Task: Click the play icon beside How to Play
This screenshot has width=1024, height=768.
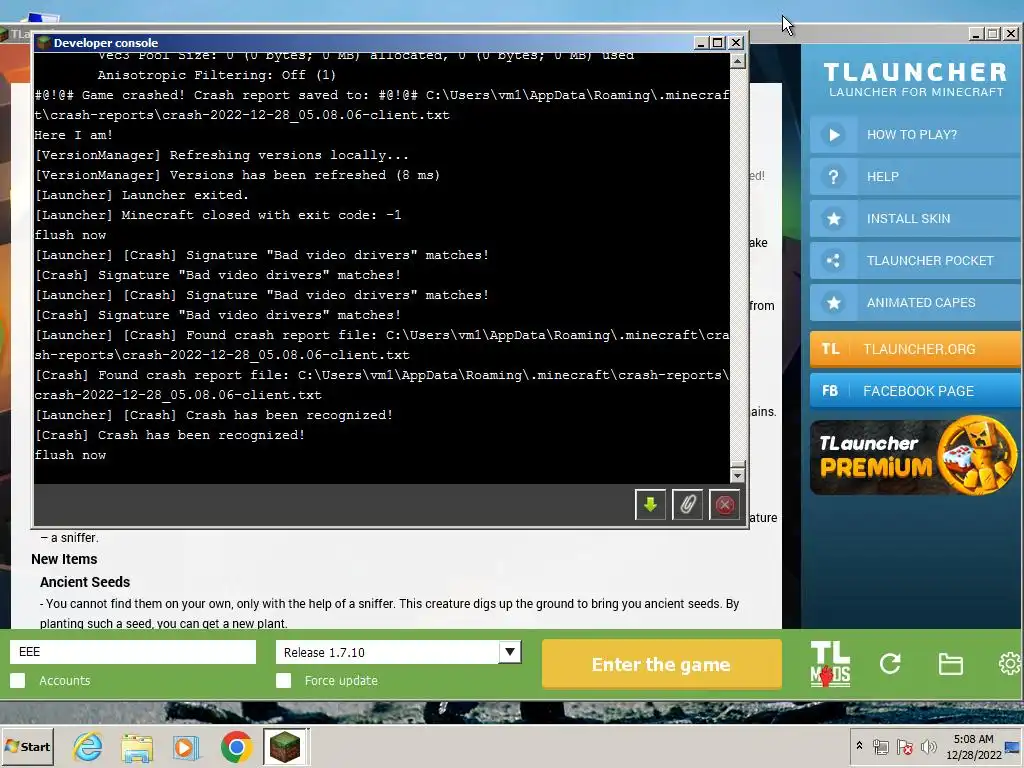Action: [x=834, y=135]
